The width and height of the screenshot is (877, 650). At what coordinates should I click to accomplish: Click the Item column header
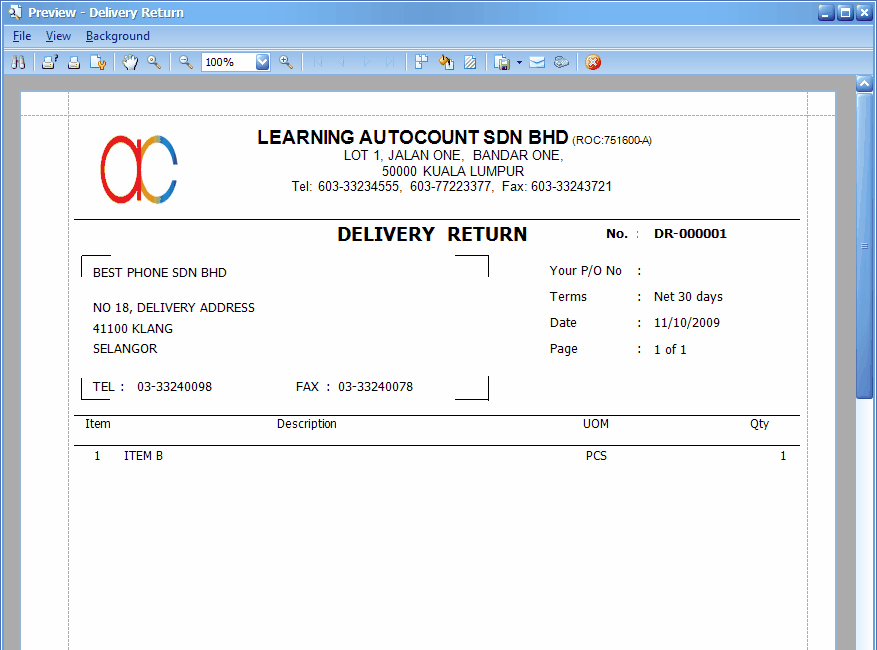(98, 424)
